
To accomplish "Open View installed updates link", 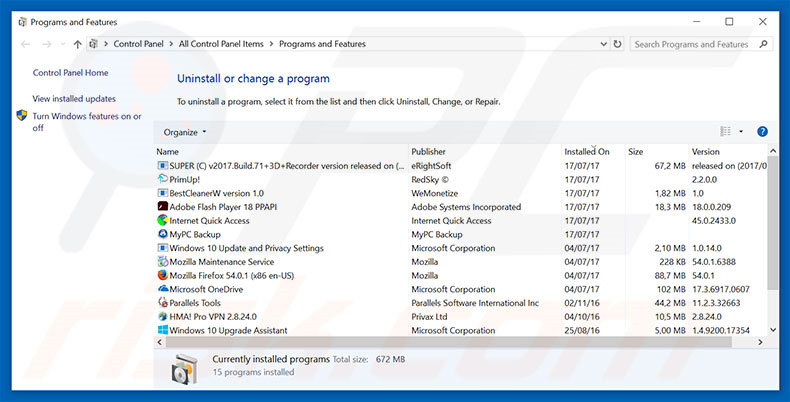I will click(74, 99).
